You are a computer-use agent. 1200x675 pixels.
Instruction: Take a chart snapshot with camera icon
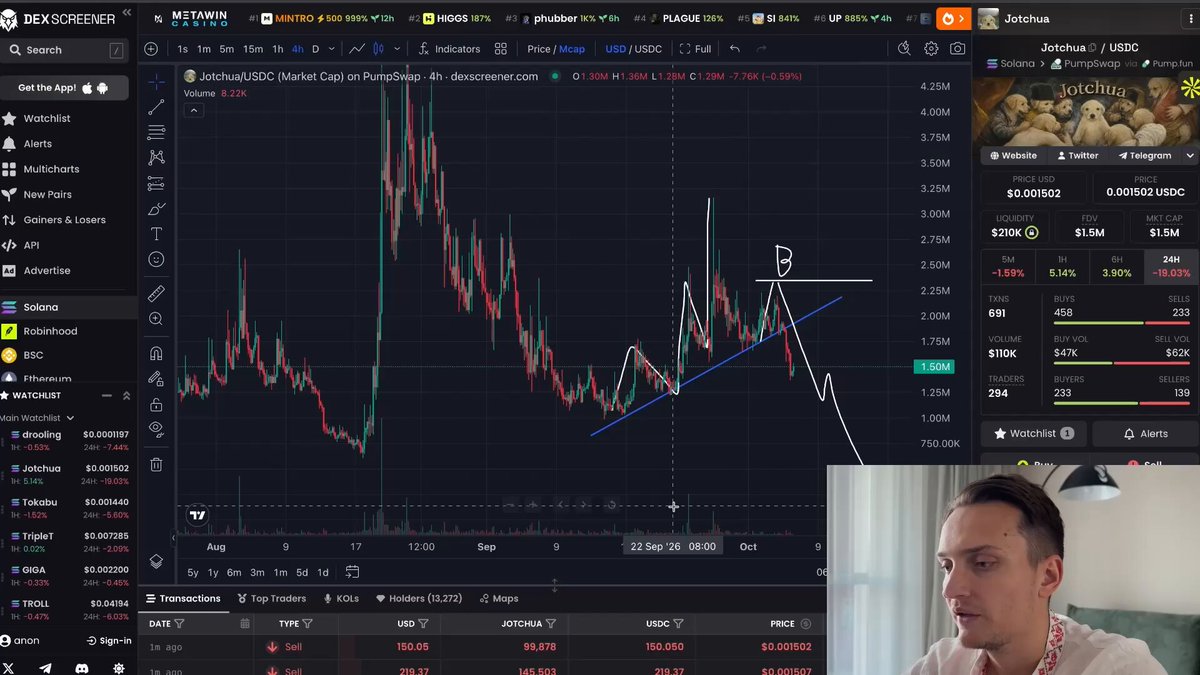(958, 49)
